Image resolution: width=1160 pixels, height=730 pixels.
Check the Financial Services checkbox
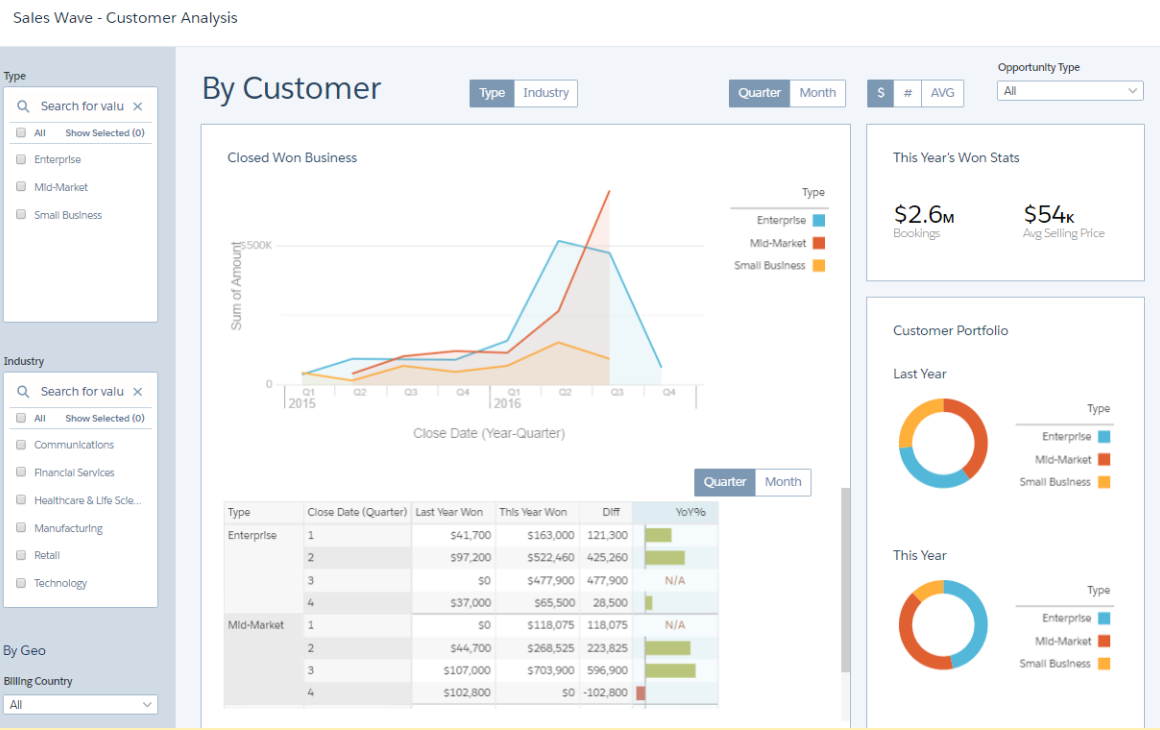[21, 472]
